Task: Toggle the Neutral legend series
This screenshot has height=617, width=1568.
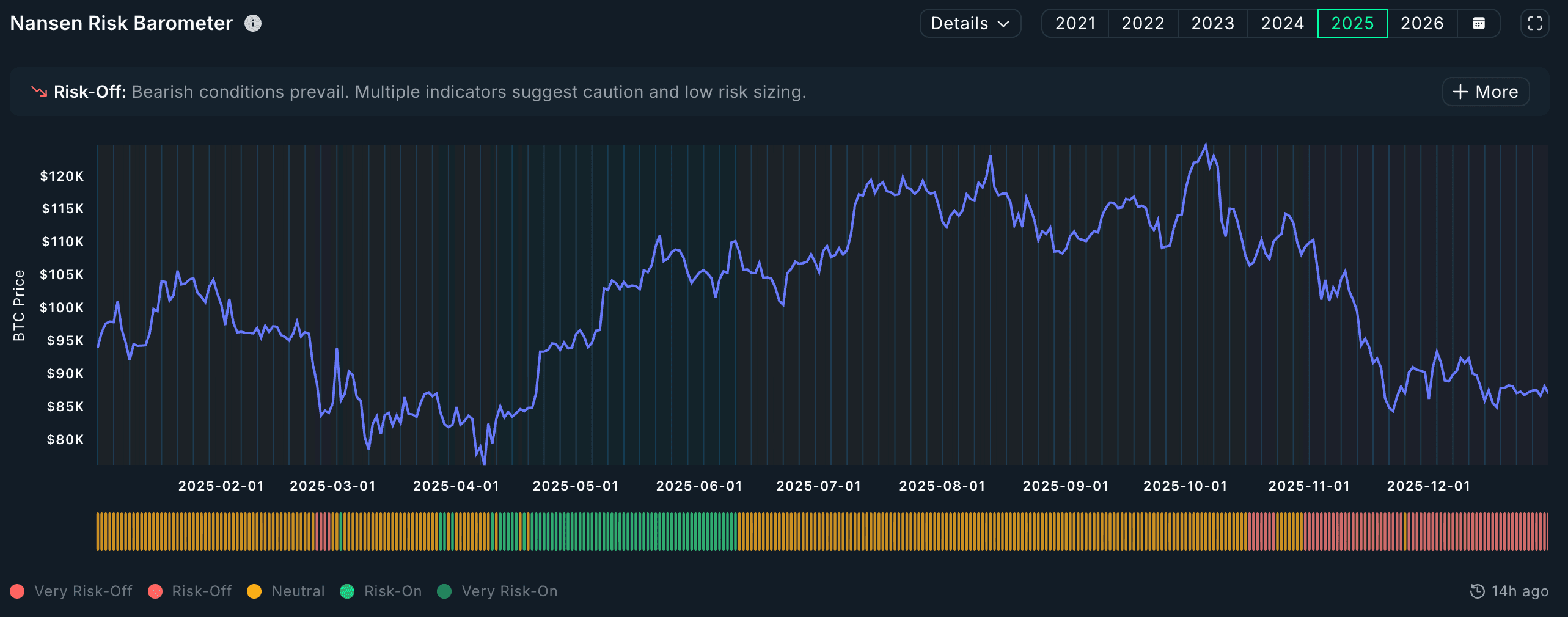Action: pos(285,591)
